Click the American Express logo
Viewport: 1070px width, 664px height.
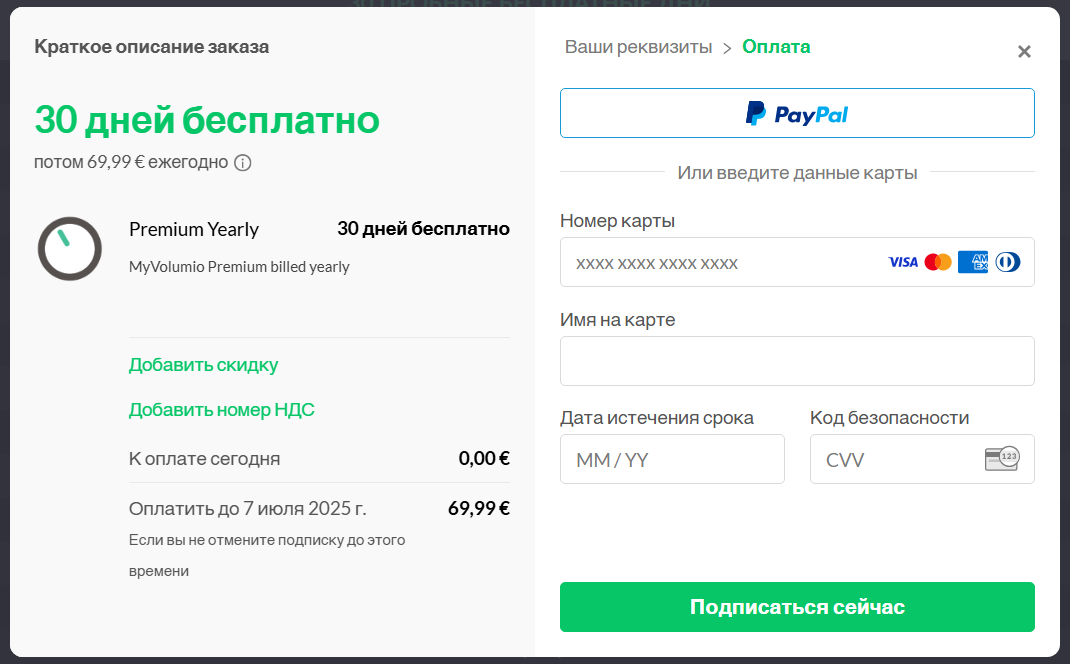click(972, 262)
